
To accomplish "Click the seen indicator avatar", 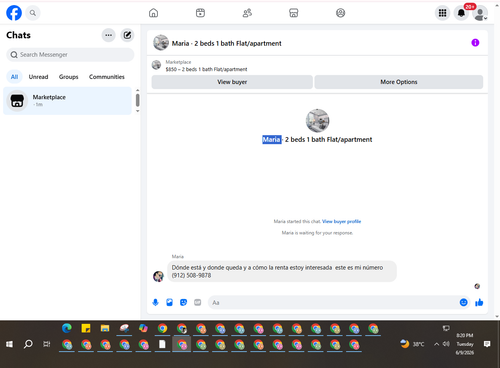I will [477, 286].
